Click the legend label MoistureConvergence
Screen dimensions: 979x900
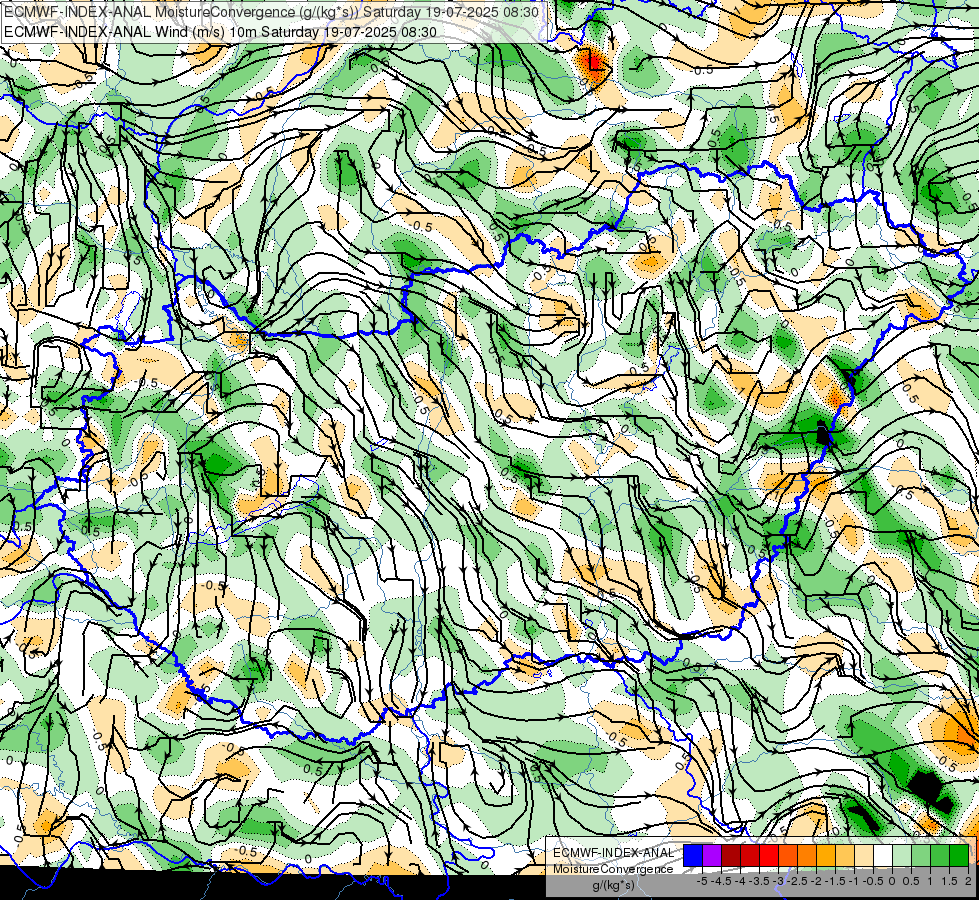click(613, 869)
